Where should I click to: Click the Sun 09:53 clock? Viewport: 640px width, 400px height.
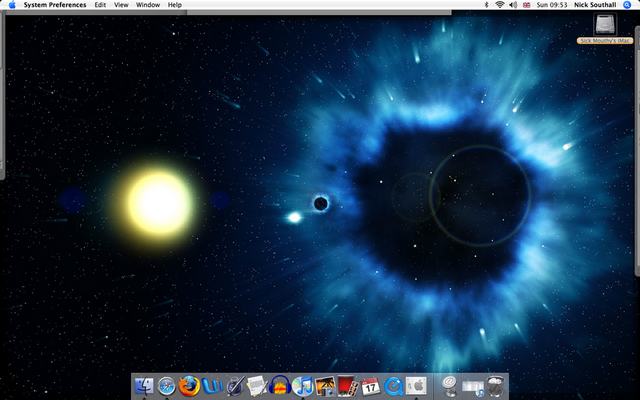(x=552, y=5)
